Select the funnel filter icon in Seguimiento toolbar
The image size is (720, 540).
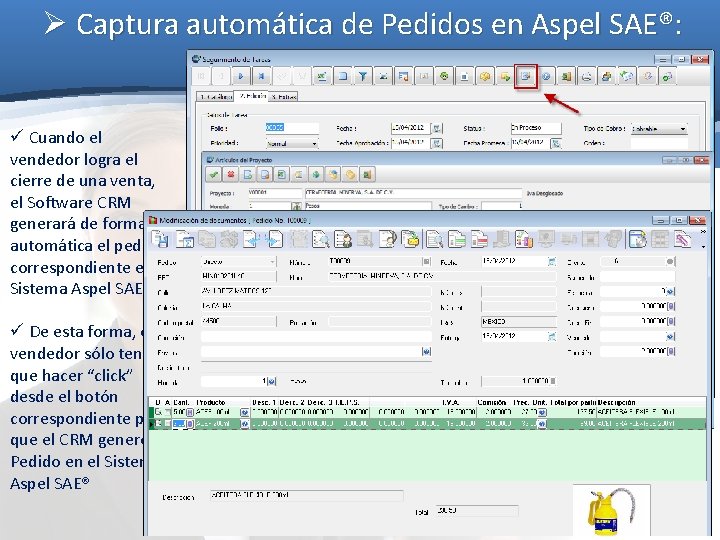point(363,77)
